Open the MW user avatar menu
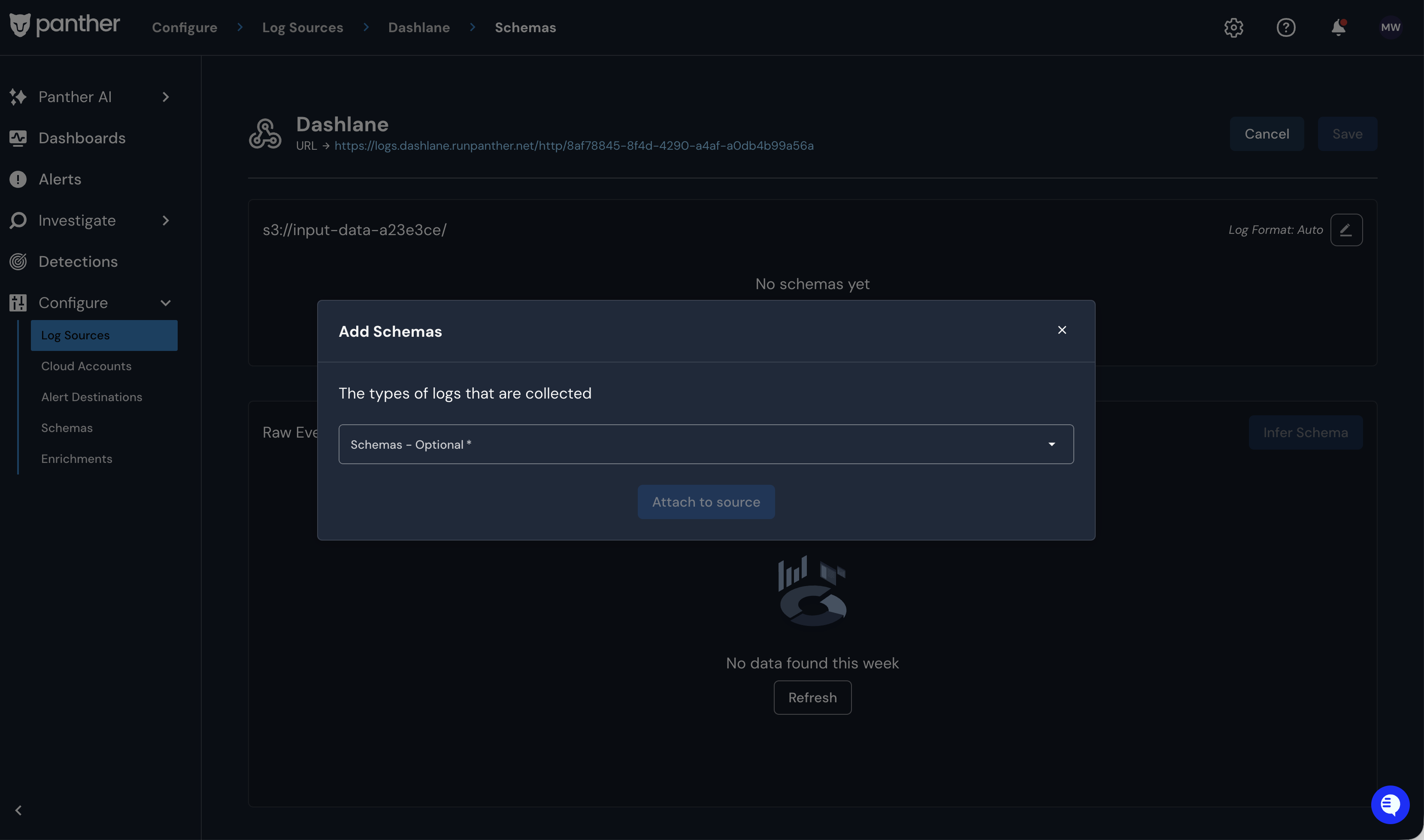Viewport: 1424px width, 840px height. tap(1391, 27)
